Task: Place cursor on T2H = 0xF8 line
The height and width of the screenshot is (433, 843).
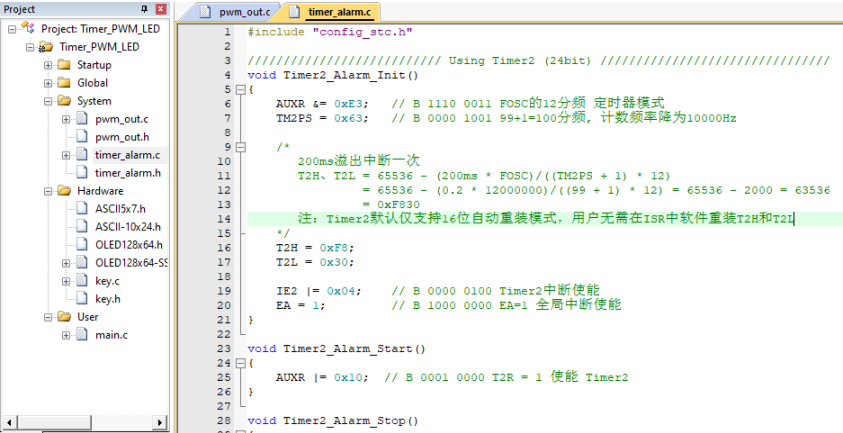Action: point(316,247)
